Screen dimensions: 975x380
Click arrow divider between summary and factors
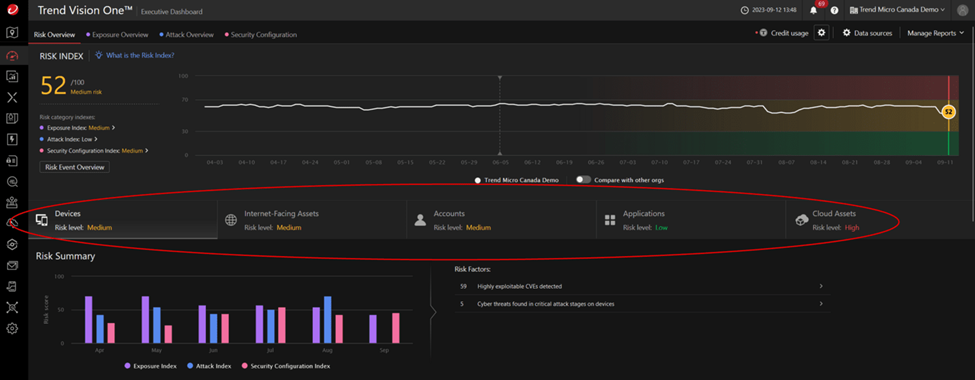click(433, 311)
